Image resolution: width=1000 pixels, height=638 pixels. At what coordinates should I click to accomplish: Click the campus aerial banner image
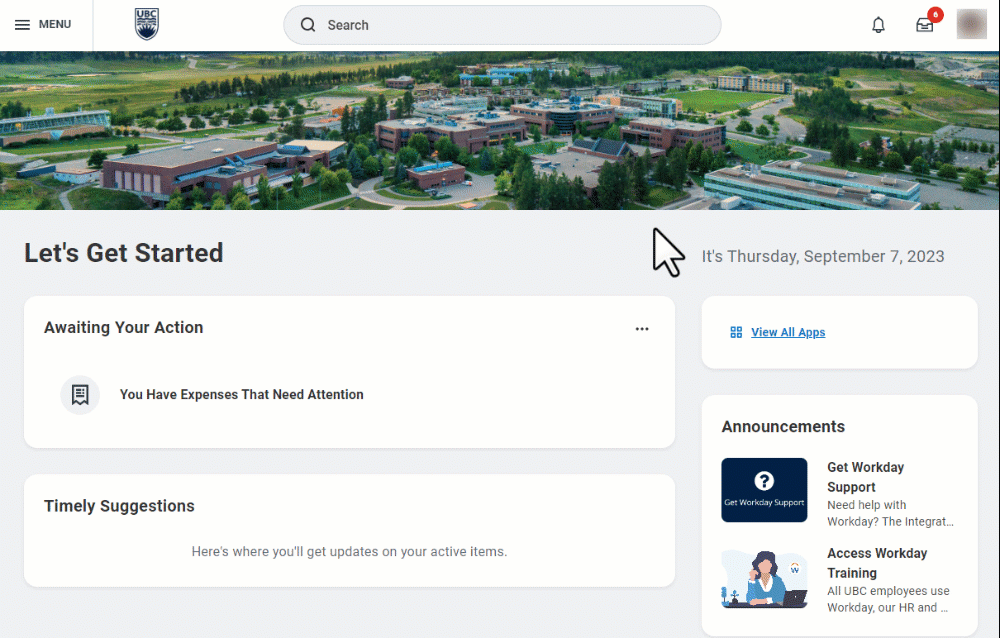click(x=500, y=130)
